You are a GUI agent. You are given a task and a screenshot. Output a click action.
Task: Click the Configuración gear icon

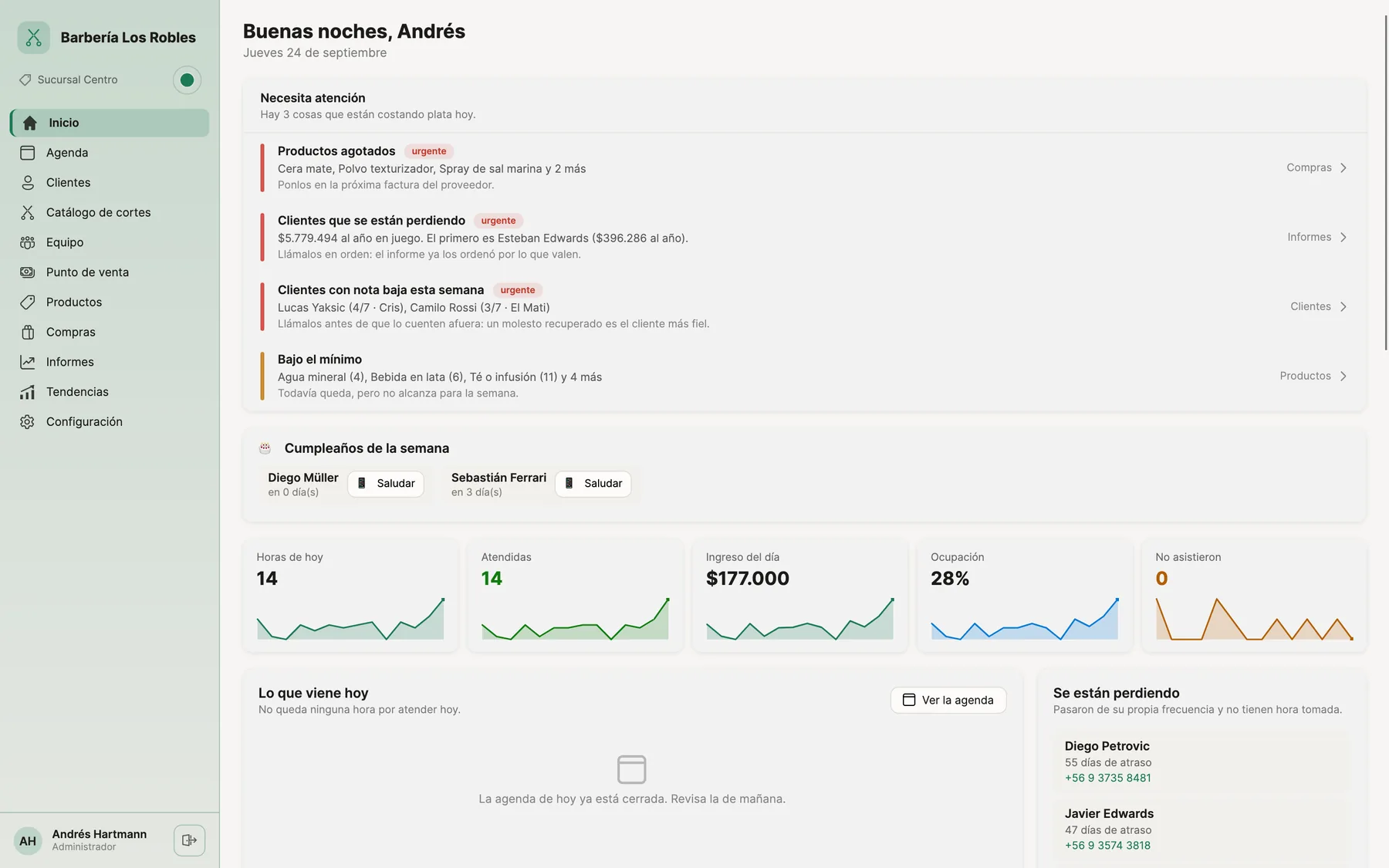click(x=28, y=422)
